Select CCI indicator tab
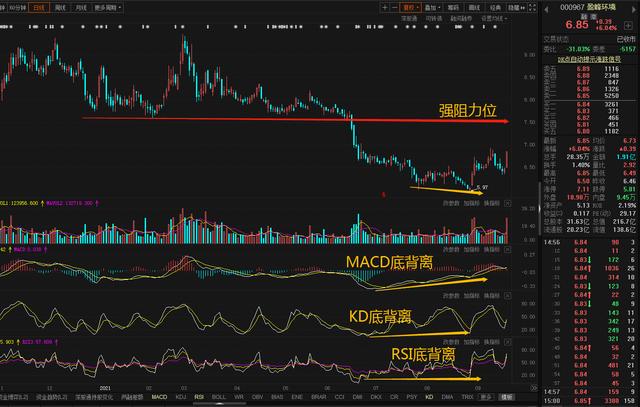 pos(339,397)
